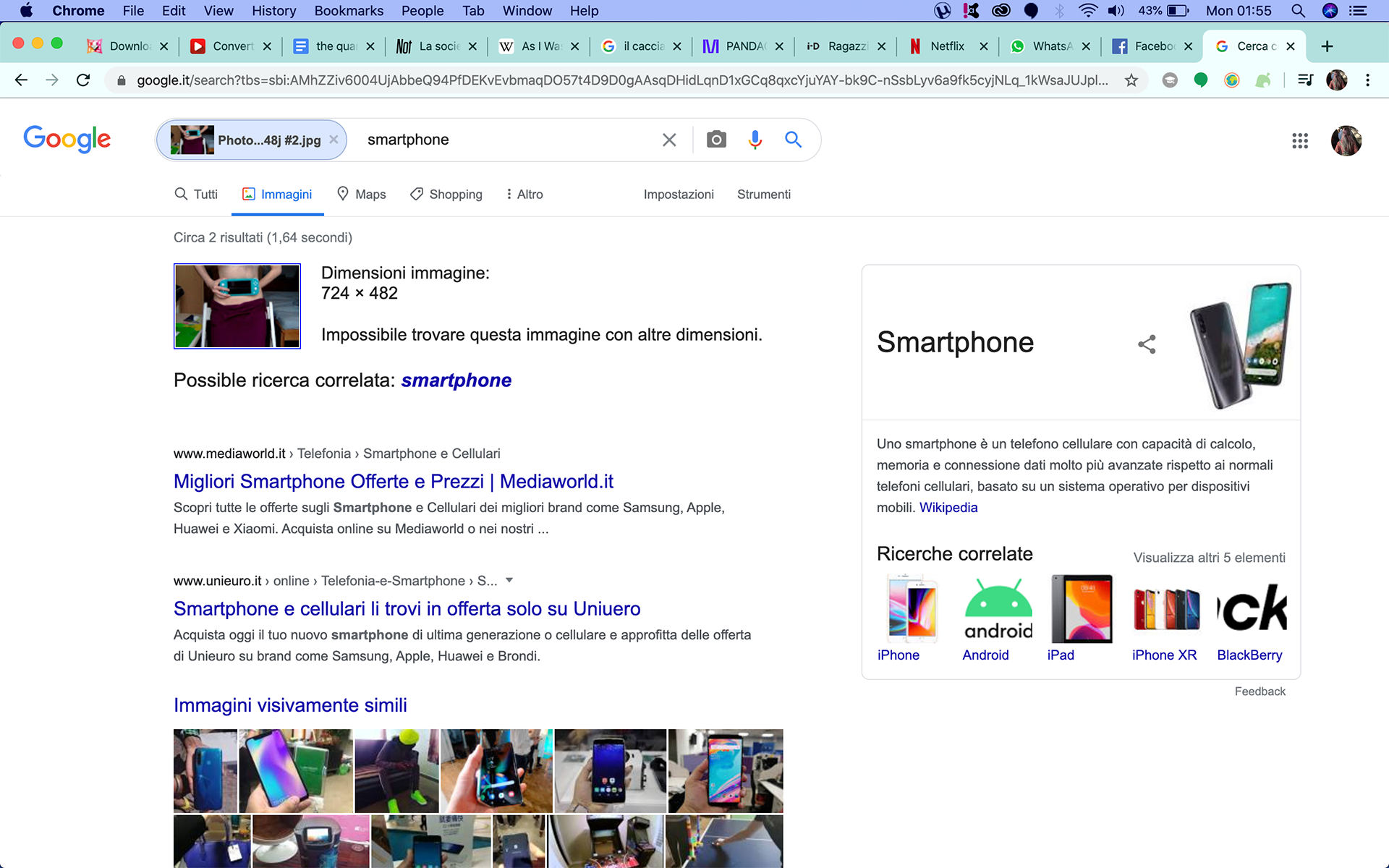Switch to the Maps tab
The width and height of the screenshot is (1389, 868).
362,194
